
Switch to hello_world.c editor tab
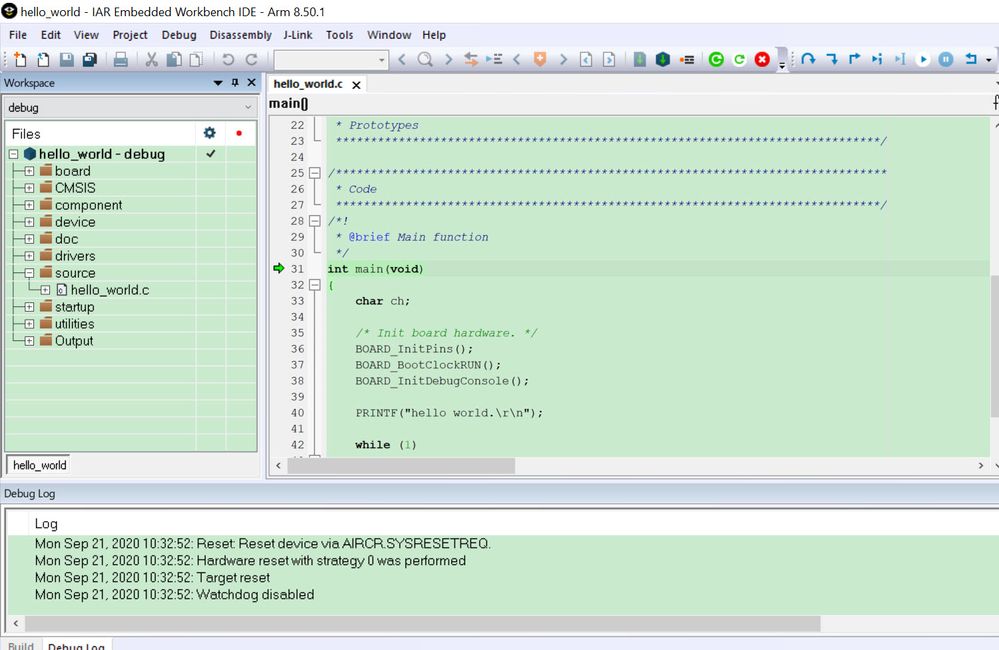(308, 84)
